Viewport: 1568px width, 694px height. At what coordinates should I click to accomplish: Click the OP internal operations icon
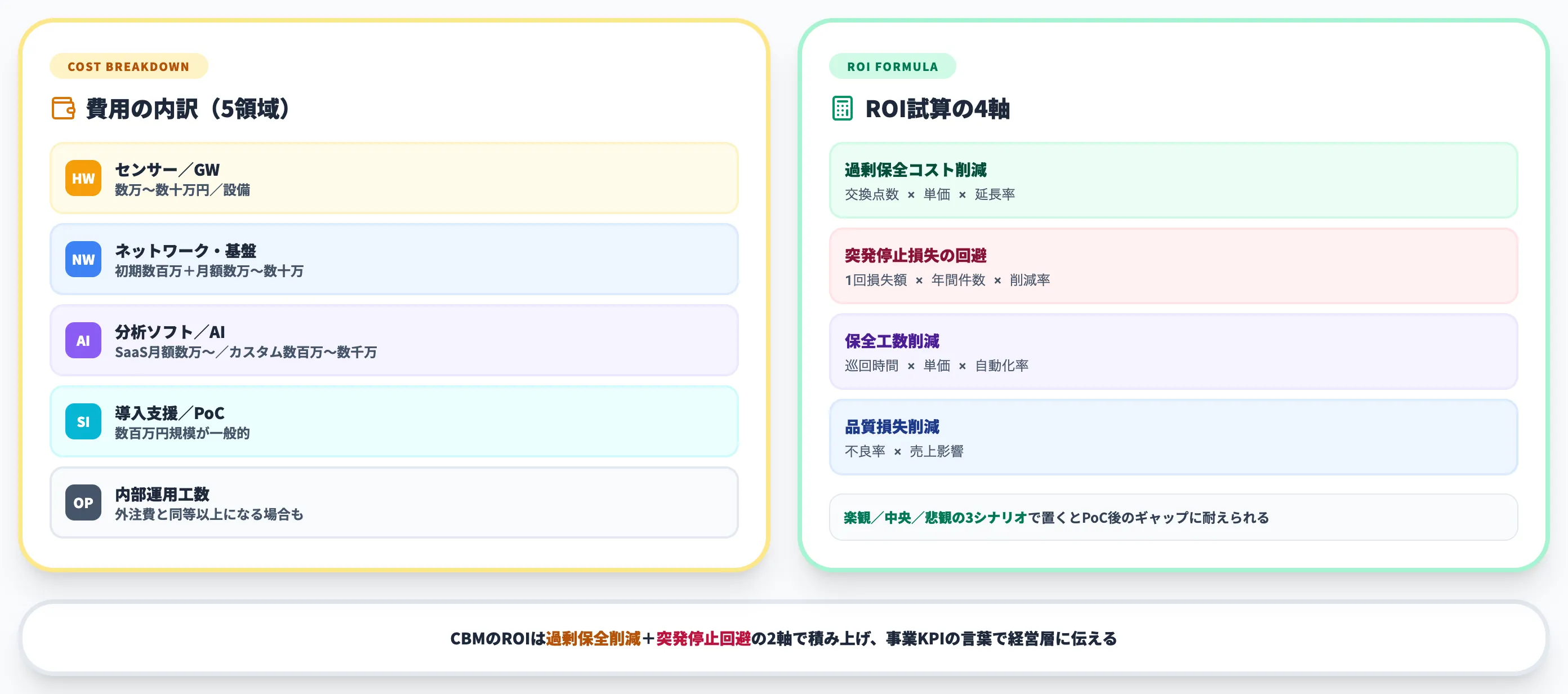click(83, 503)
